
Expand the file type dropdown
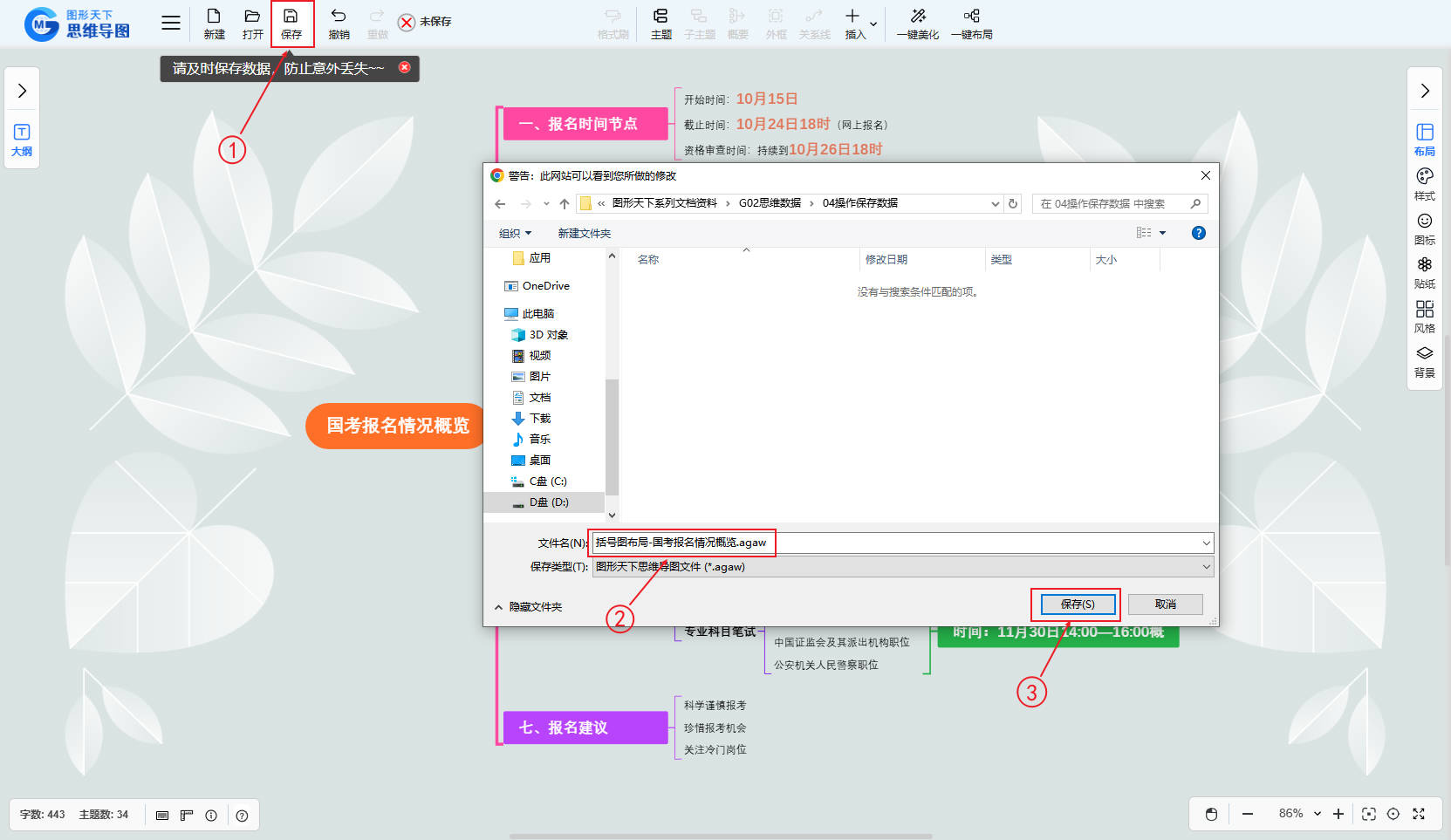1206,567
